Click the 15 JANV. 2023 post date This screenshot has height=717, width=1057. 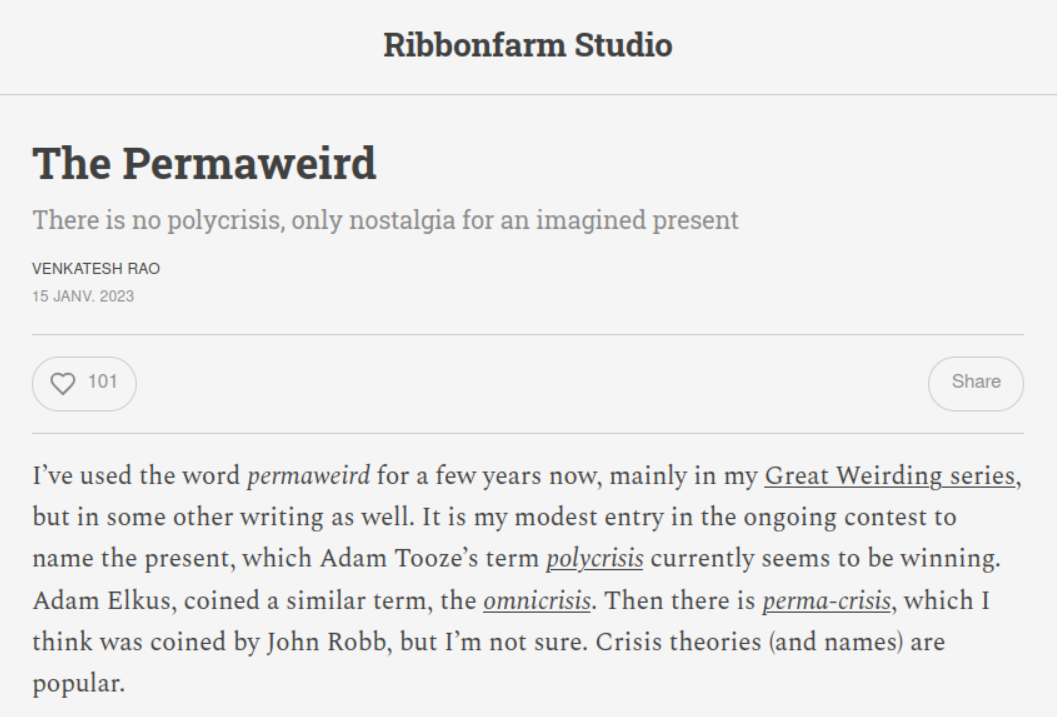point(83,296)
